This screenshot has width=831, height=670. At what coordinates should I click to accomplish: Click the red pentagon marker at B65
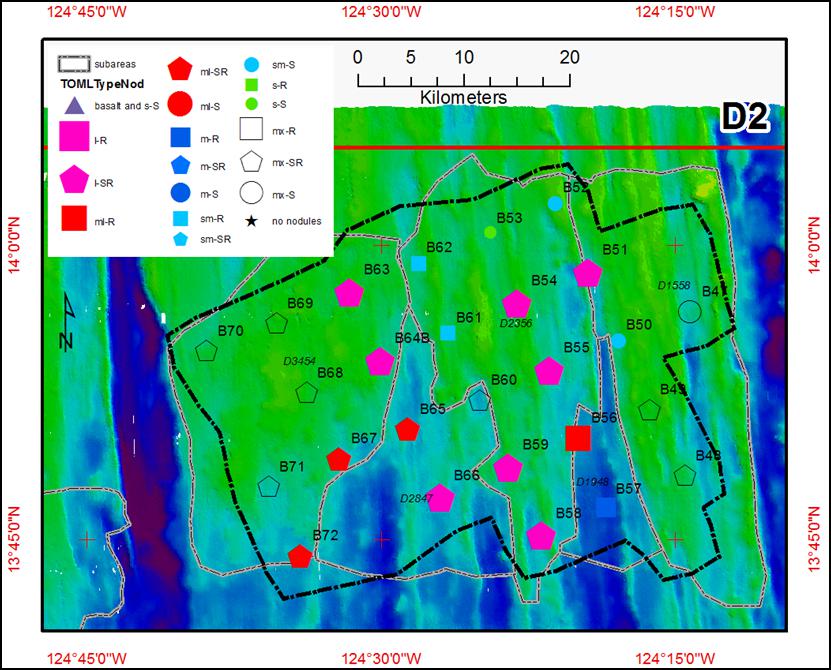point(407,429)
